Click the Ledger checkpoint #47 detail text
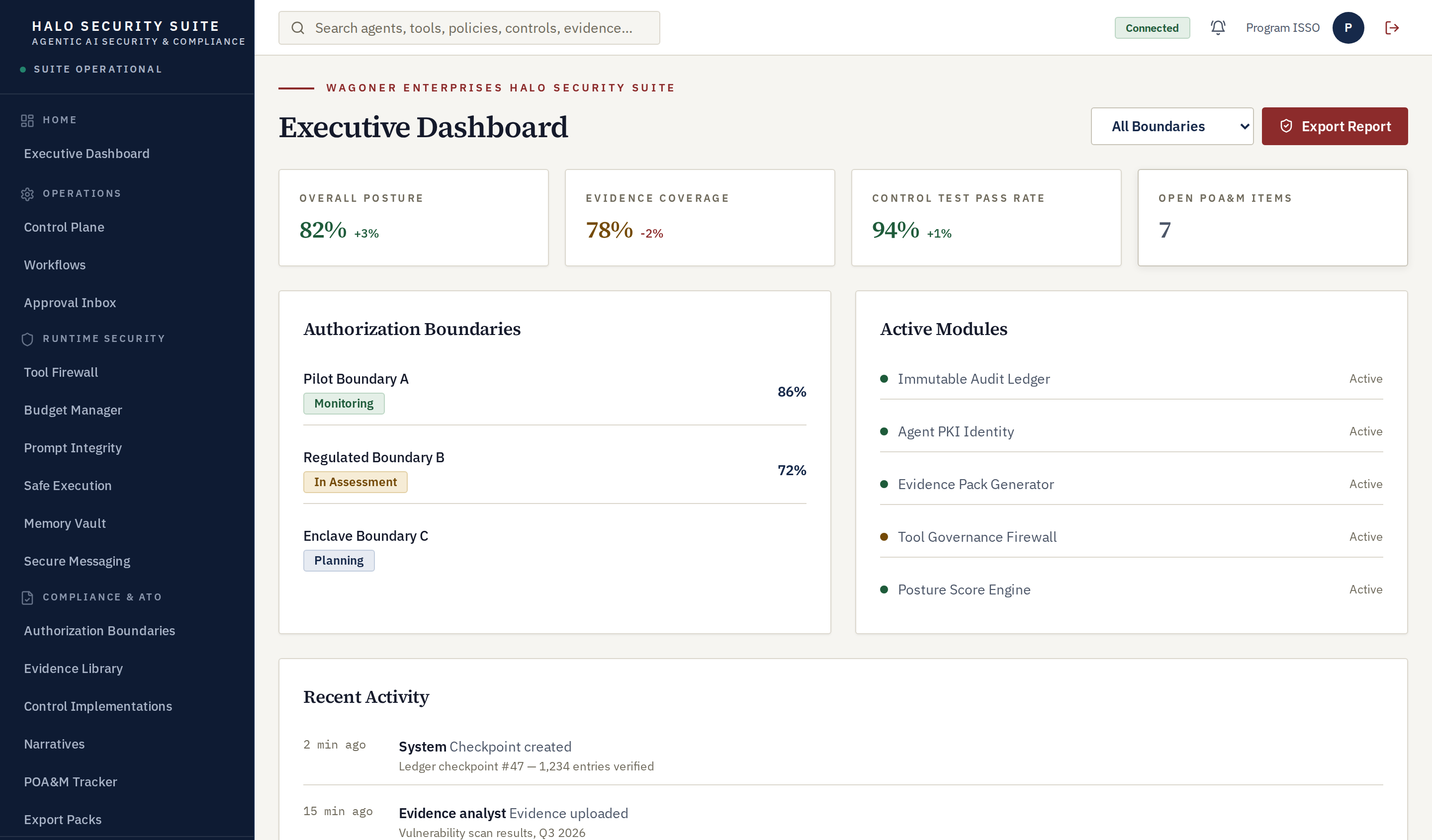 click(x=526, y=766)
